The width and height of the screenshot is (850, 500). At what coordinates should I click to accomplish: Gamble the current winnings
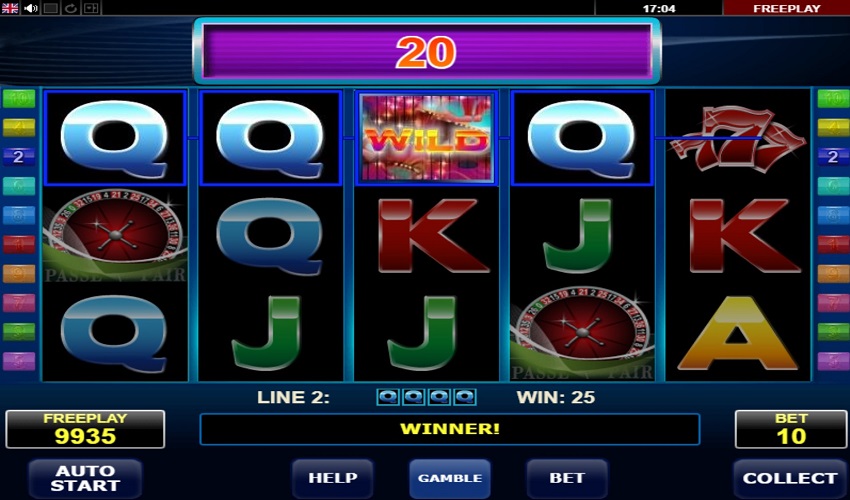(x=450, y=478)
